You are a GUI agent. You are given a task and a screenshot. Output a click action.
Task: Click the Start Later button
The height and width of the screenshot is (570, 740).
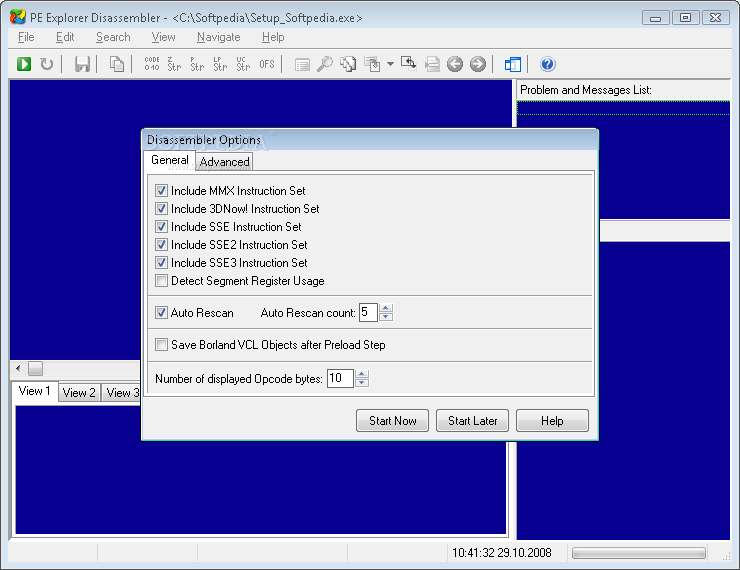pyautogui.click(x=472, y=420)
